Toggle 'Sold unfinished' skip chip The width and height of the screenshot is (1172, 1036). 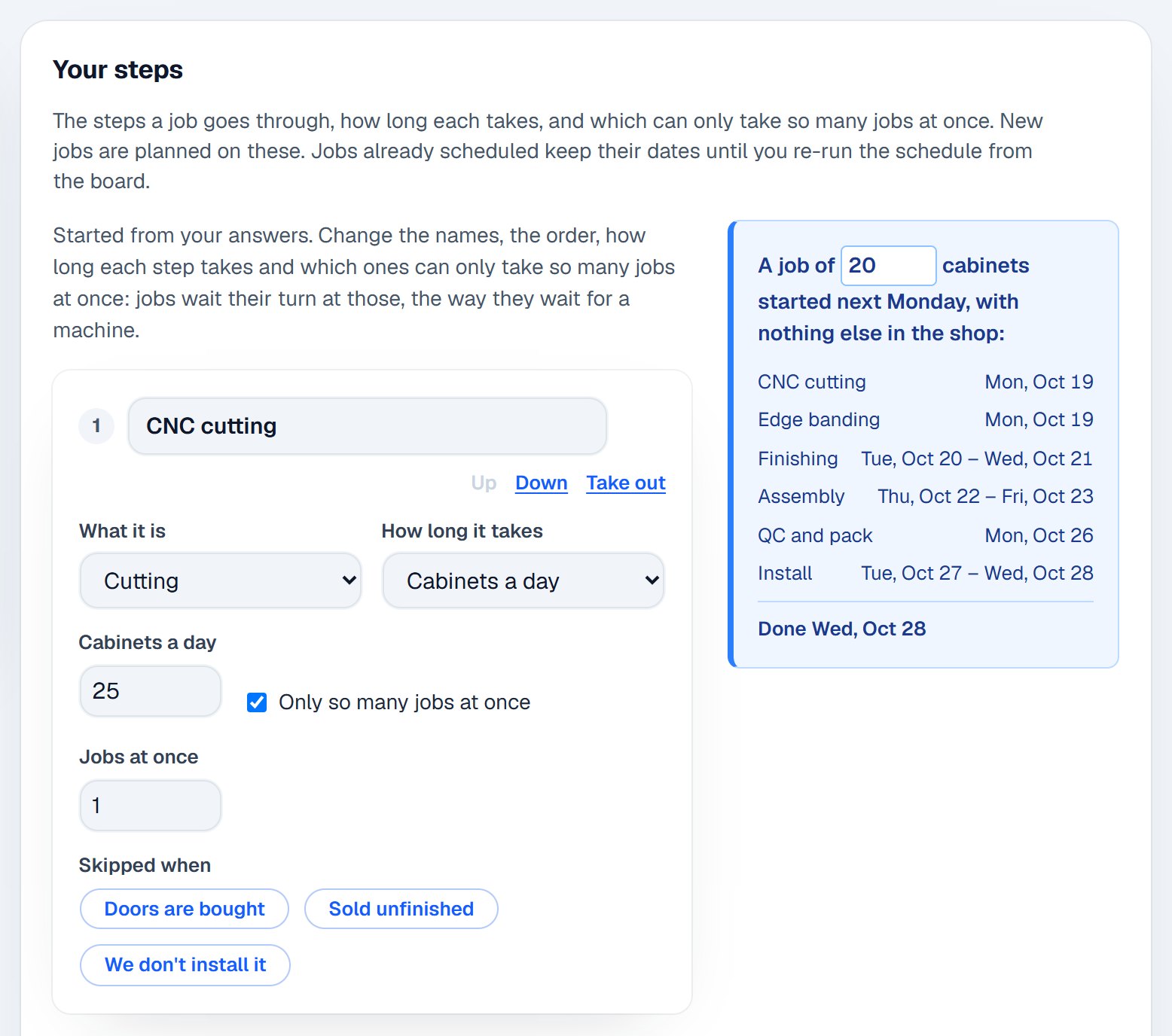point(401,909)
